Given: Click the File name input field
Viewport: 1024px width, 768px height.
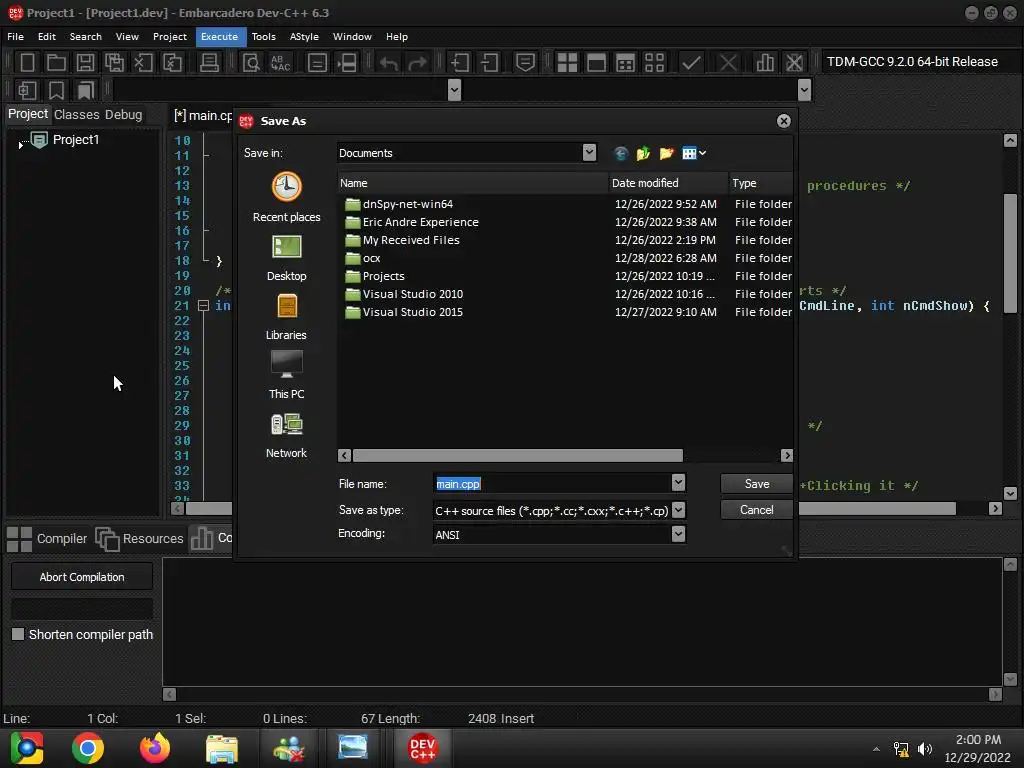Looking at the screenshot, I should pyautogui.click(x=552, y=483).
